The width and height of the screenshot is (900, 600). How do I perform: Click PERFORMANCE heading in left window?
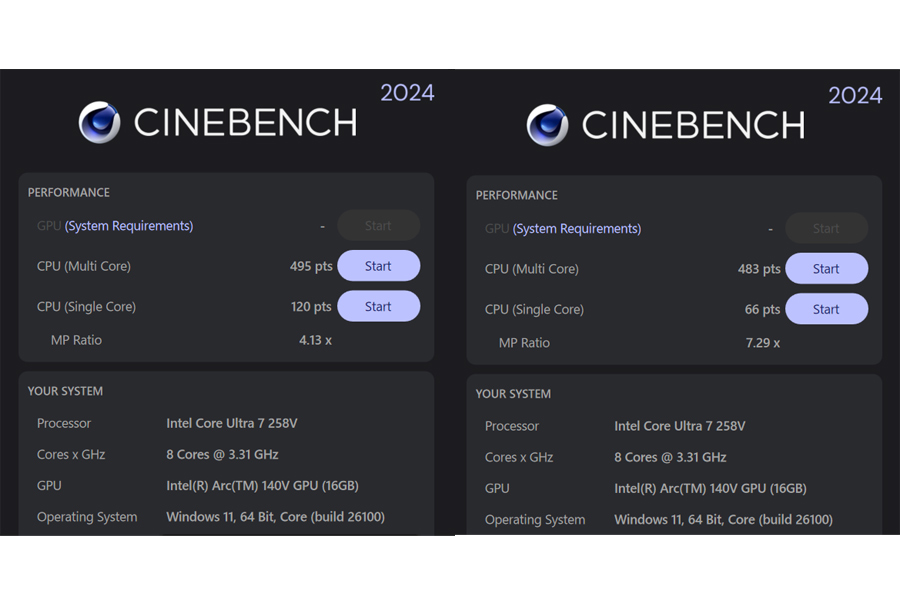point(69,192)
